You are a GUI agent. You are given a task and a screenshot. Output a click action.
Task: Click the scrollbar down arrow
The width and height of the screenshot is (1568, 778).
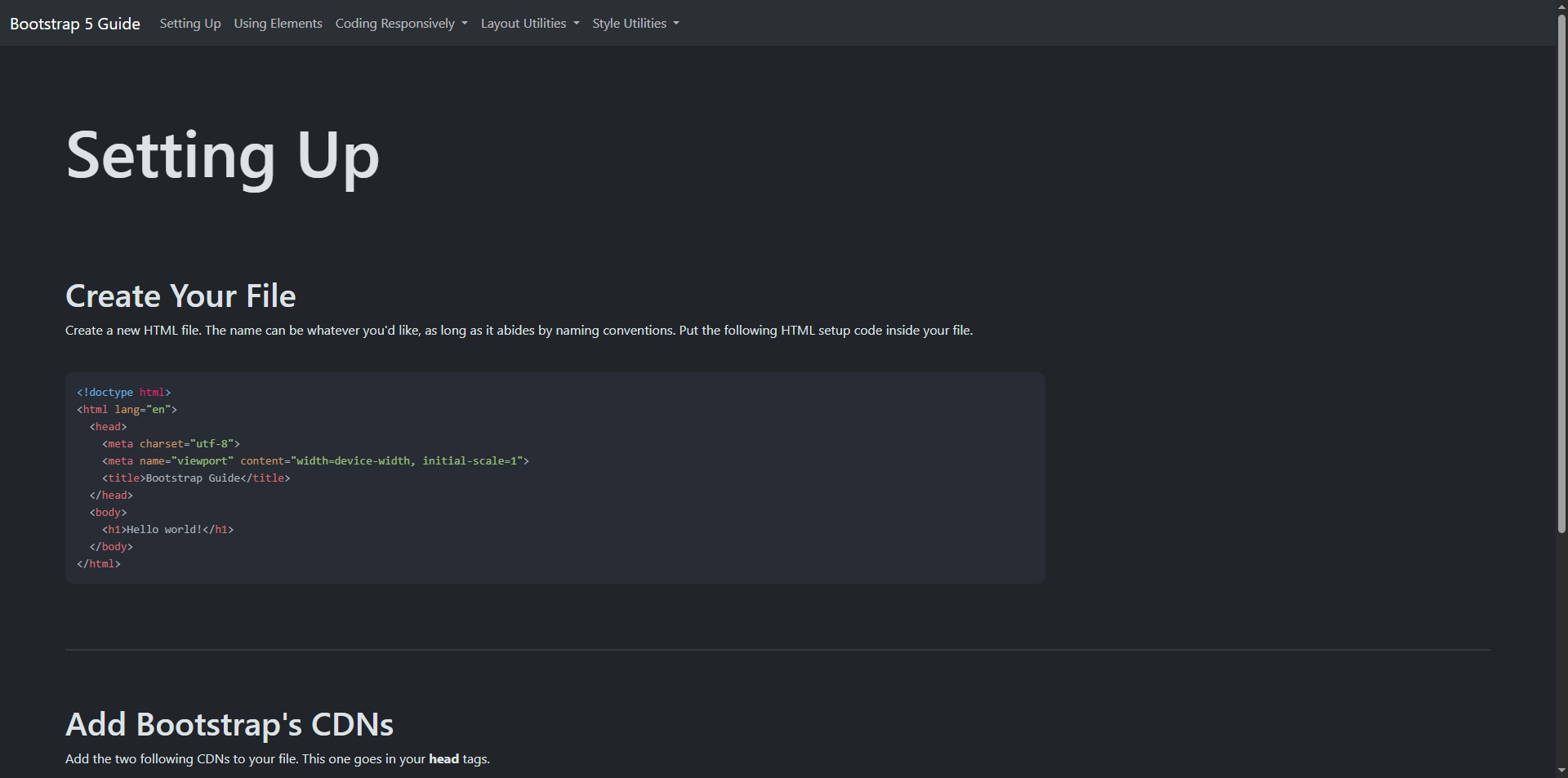(x=1561, y=771)
